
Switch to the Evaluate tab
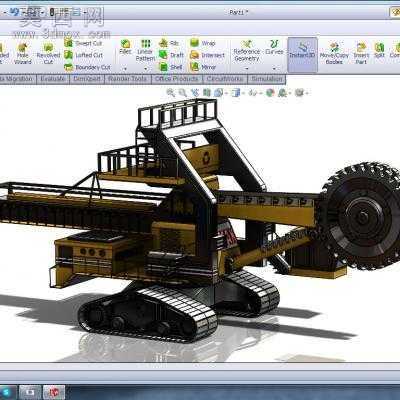point(53,79)
